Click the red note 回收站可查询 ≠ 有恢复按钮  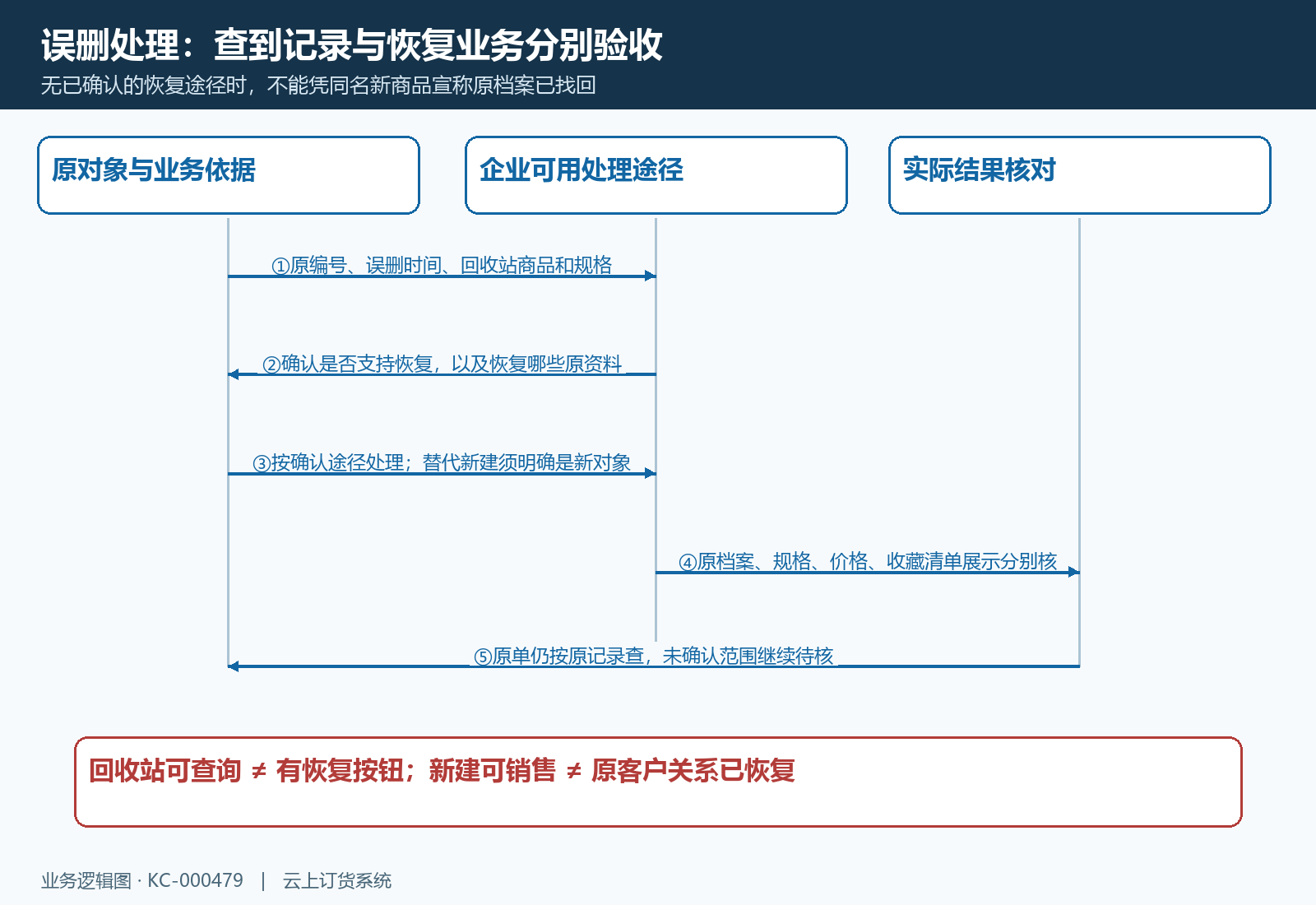[658, 782]
